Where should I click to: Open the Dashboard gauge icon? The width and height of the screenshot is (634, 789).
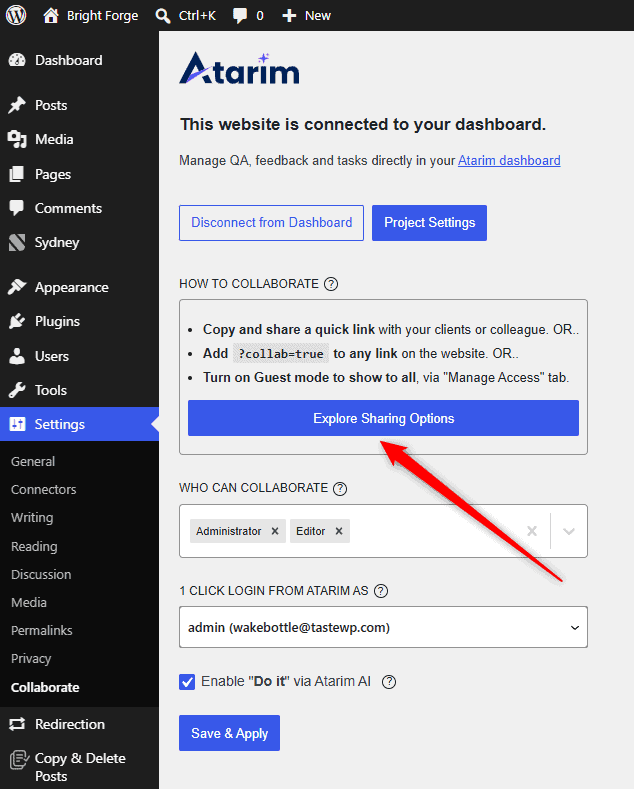pyautogui.click(x=17, y=60)
